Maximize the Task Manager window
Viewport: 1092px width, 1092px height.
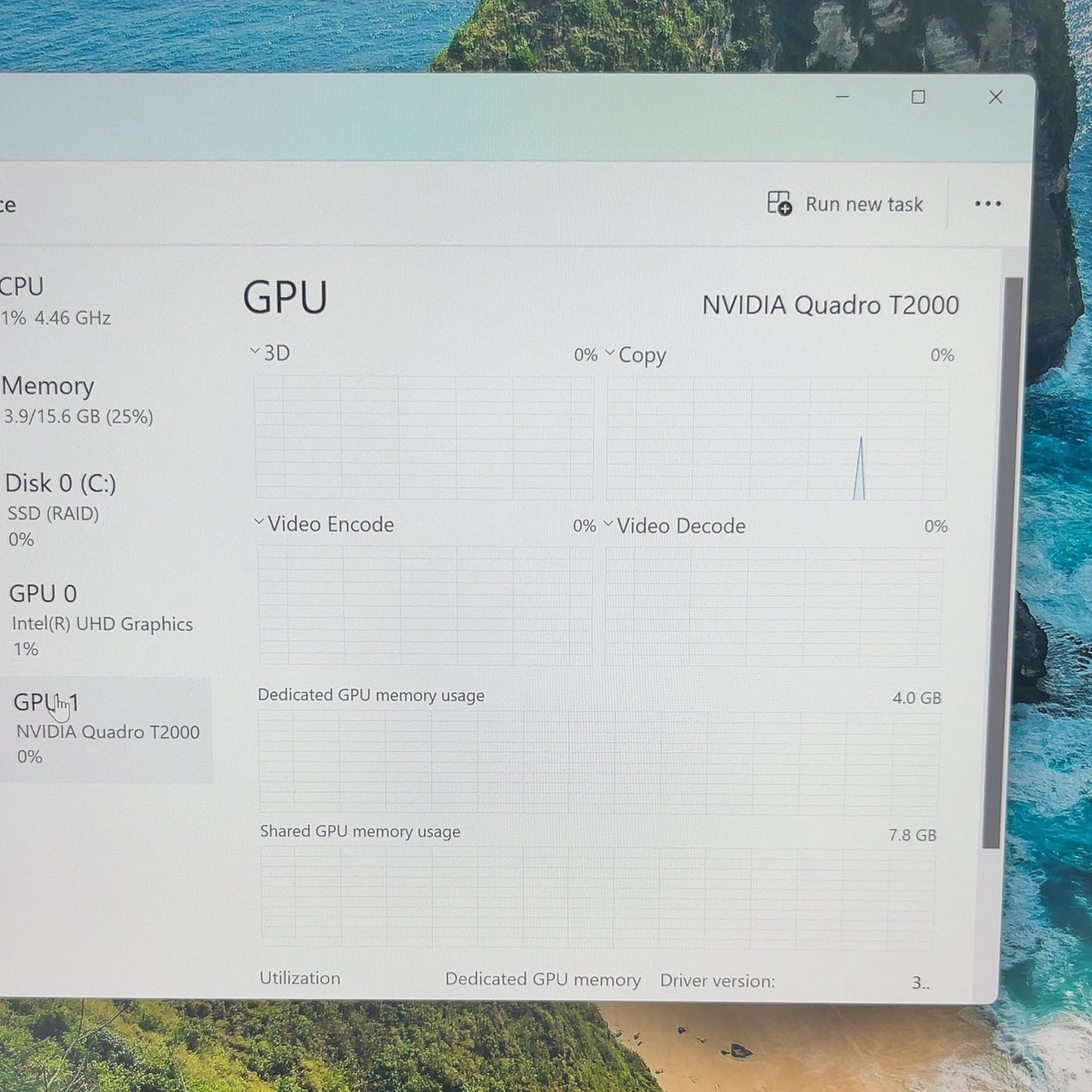click(x=918, y=97)
